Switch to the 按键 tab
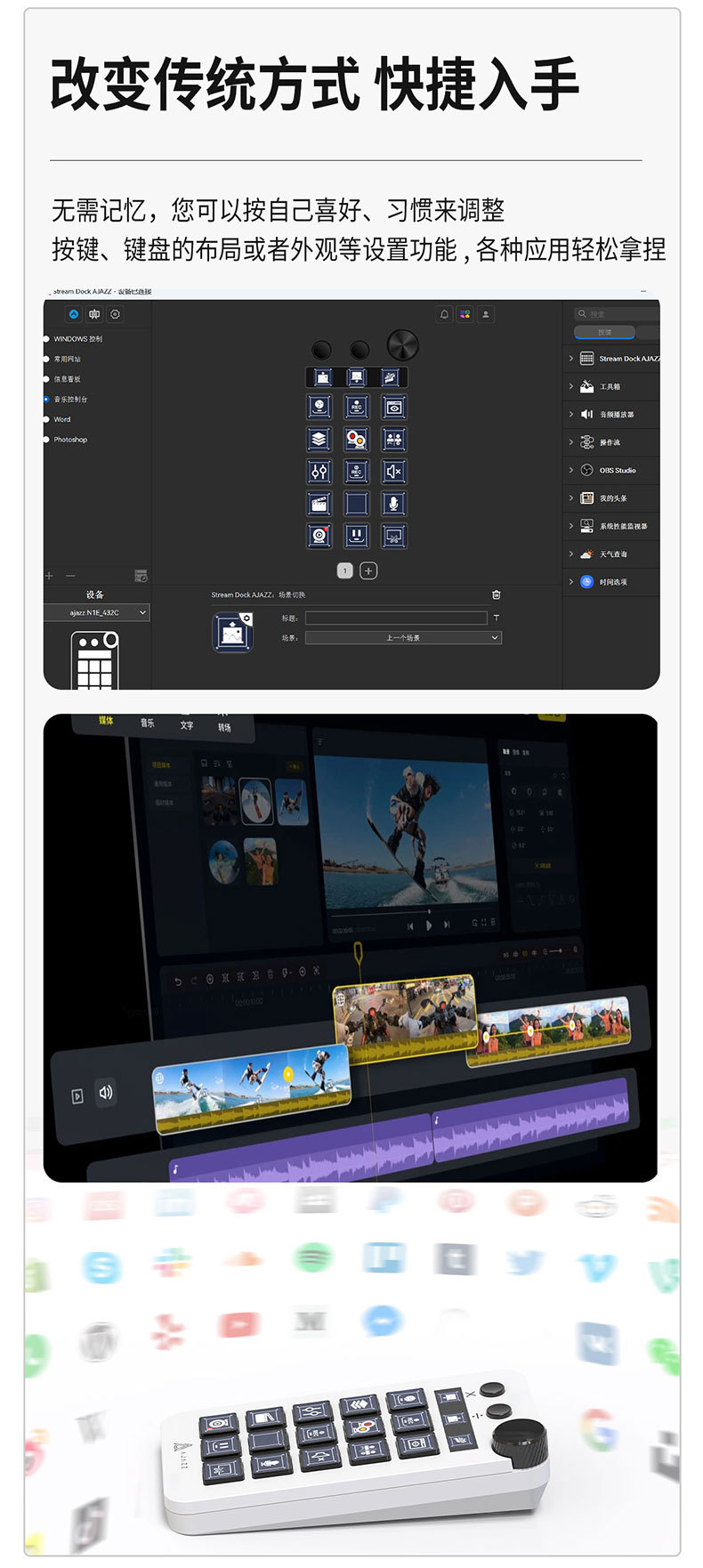The height and width of the screenshot is (1568, 703). point(604,332)
